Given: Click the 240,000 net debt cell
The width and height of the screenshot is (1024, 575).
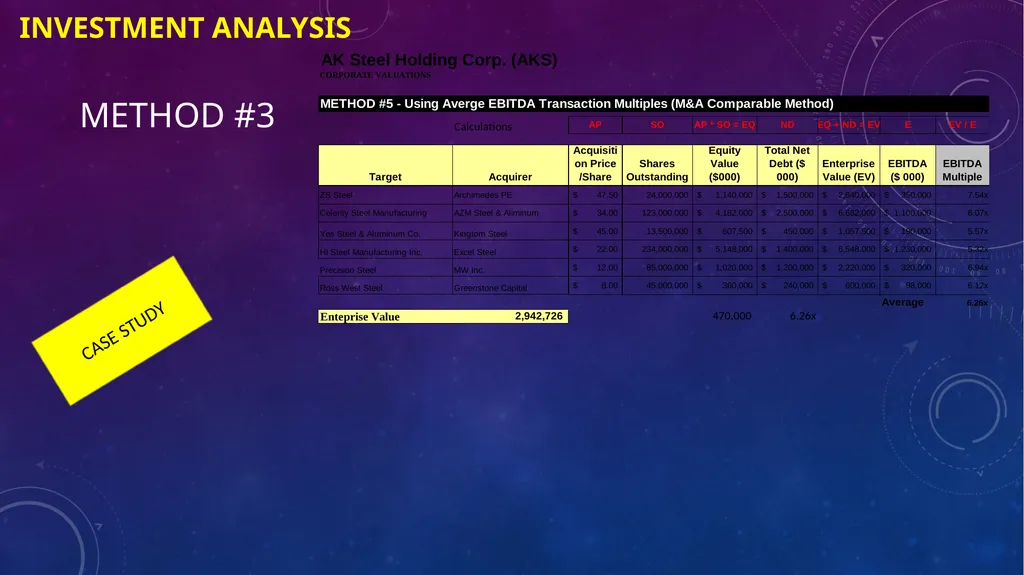Looking at the screenshot, I should click(x=787, y=286).
